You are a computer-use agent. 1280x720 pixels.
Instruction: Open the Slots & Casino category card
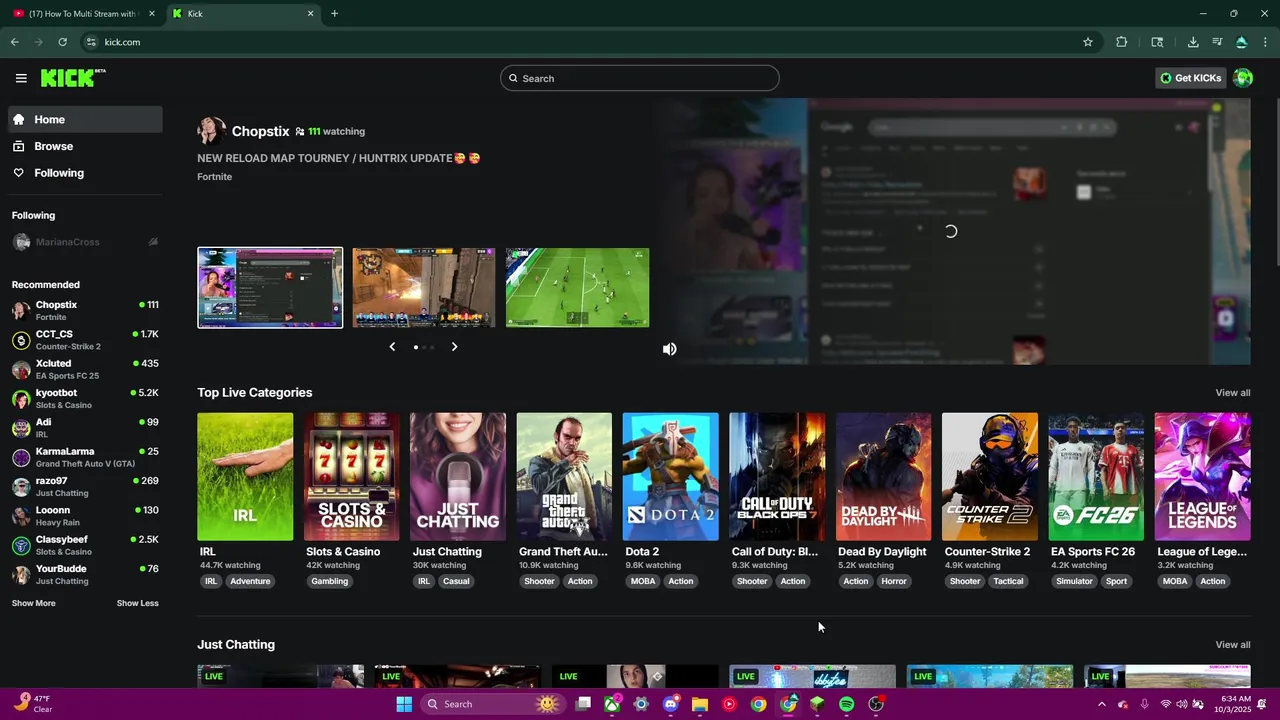351,477
